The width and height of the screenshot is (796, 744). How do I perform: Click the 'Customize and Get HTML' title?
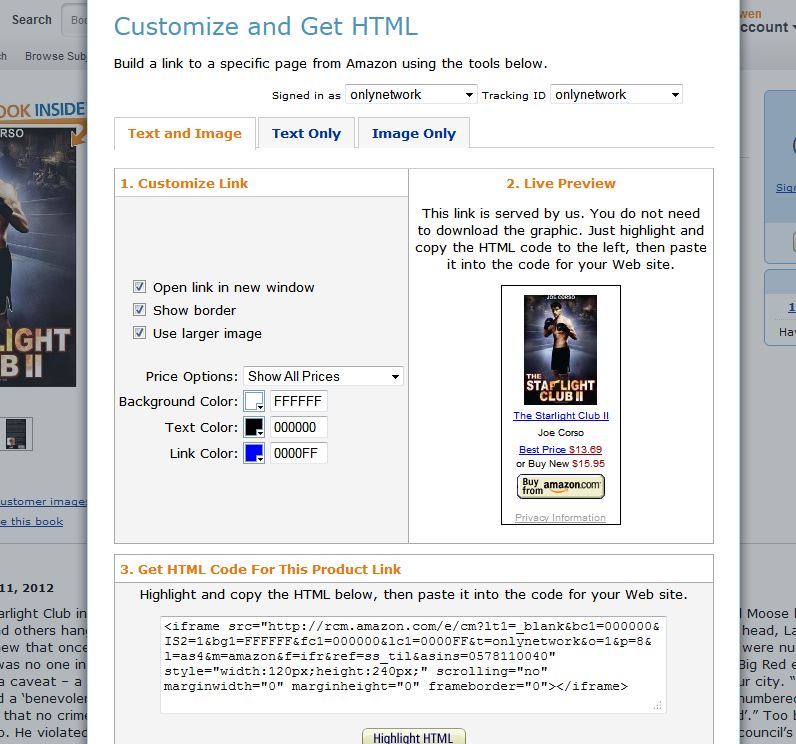point(266,26)
